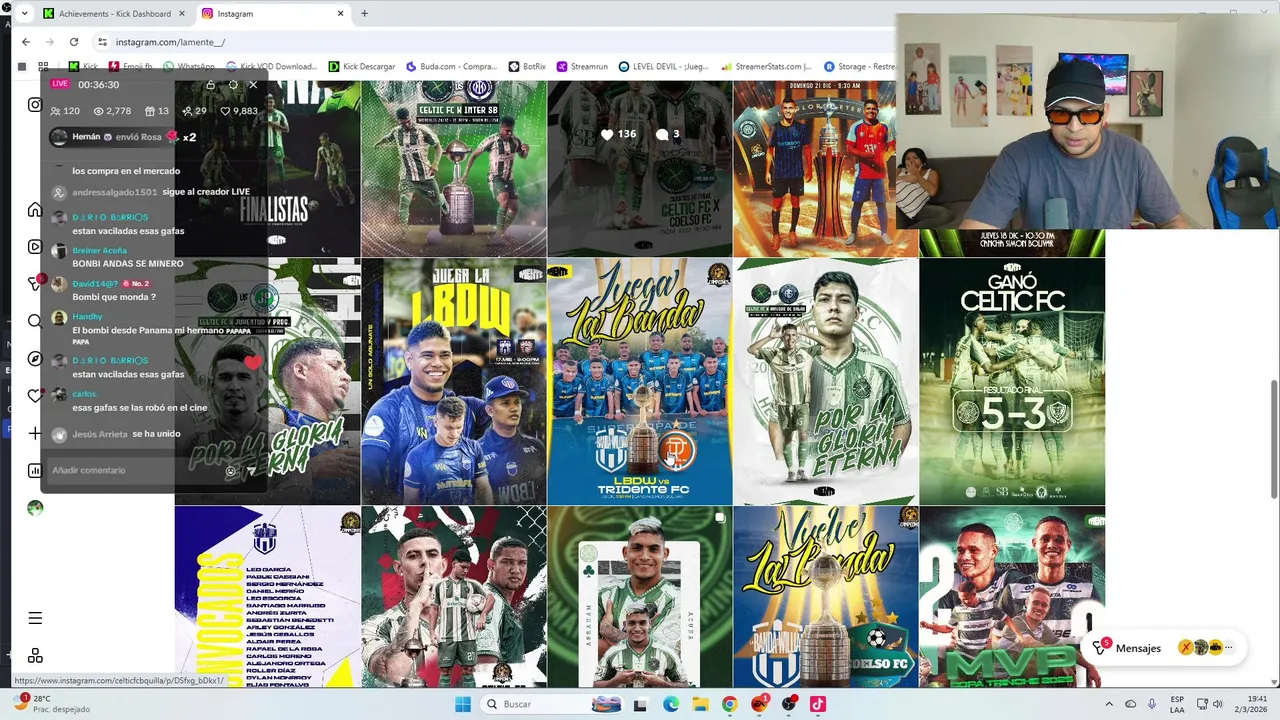This screenshot has height=720, width=1280.
Task: Reload the page with refresh button
Action: (74, 42)
